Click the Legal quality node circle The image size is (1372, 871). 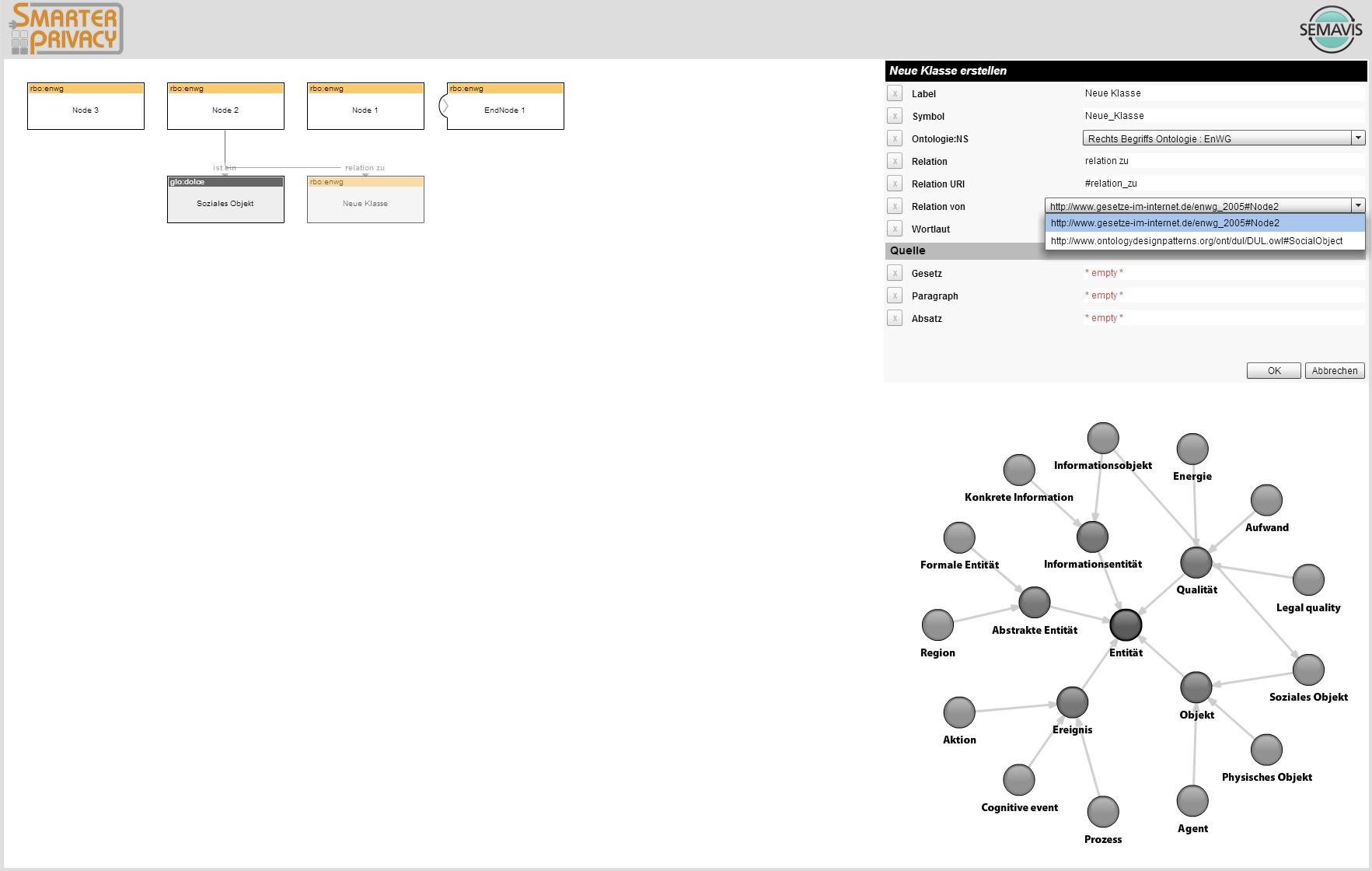[1309, 580]
